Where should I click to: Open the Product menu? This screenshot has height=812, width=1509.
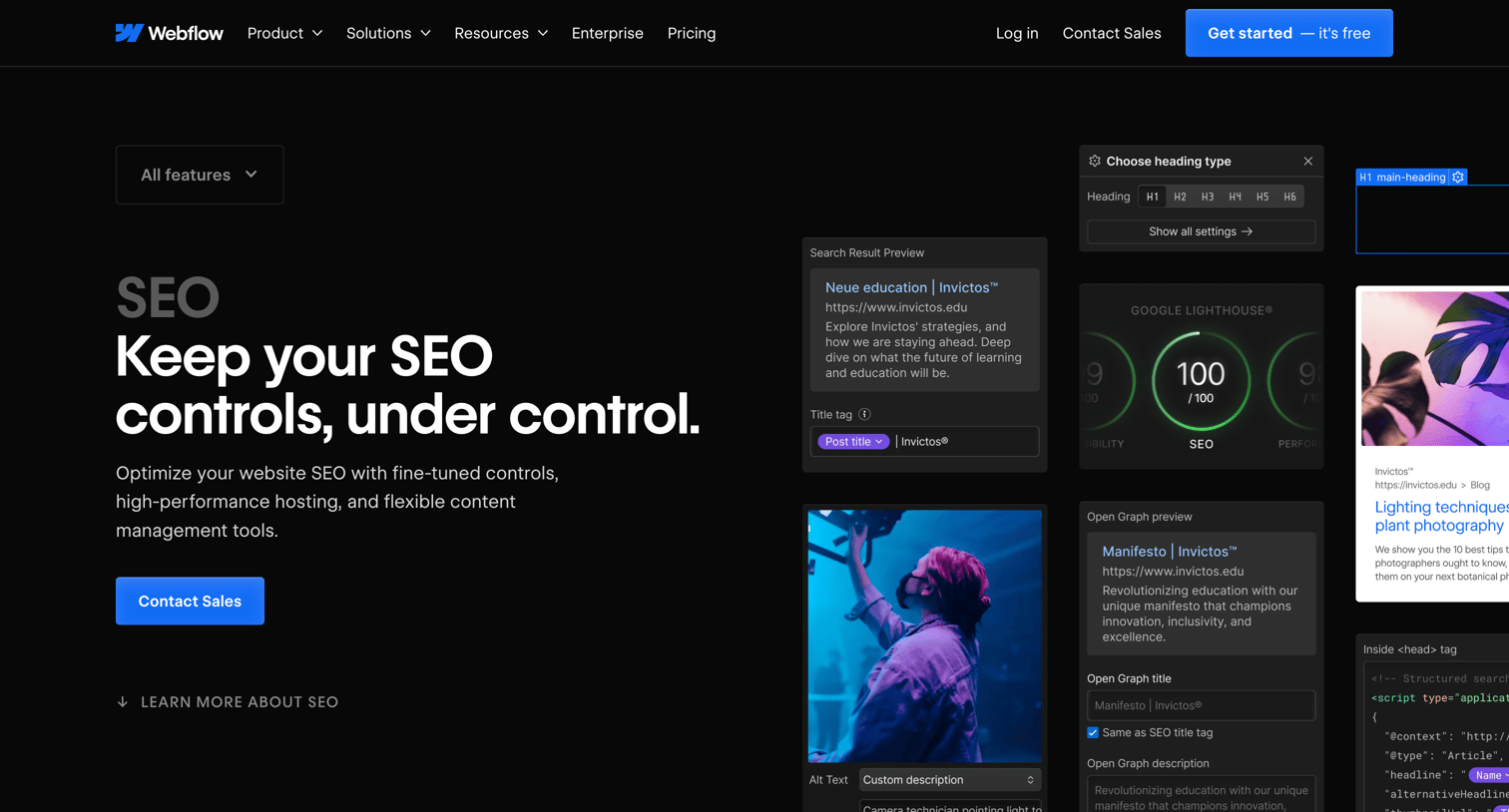tap(284, 33)
